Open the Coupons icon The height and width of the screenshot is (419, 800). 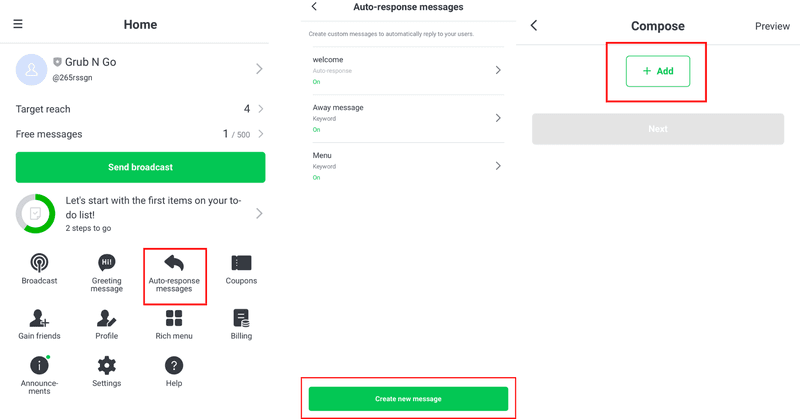tap(241, 263)
